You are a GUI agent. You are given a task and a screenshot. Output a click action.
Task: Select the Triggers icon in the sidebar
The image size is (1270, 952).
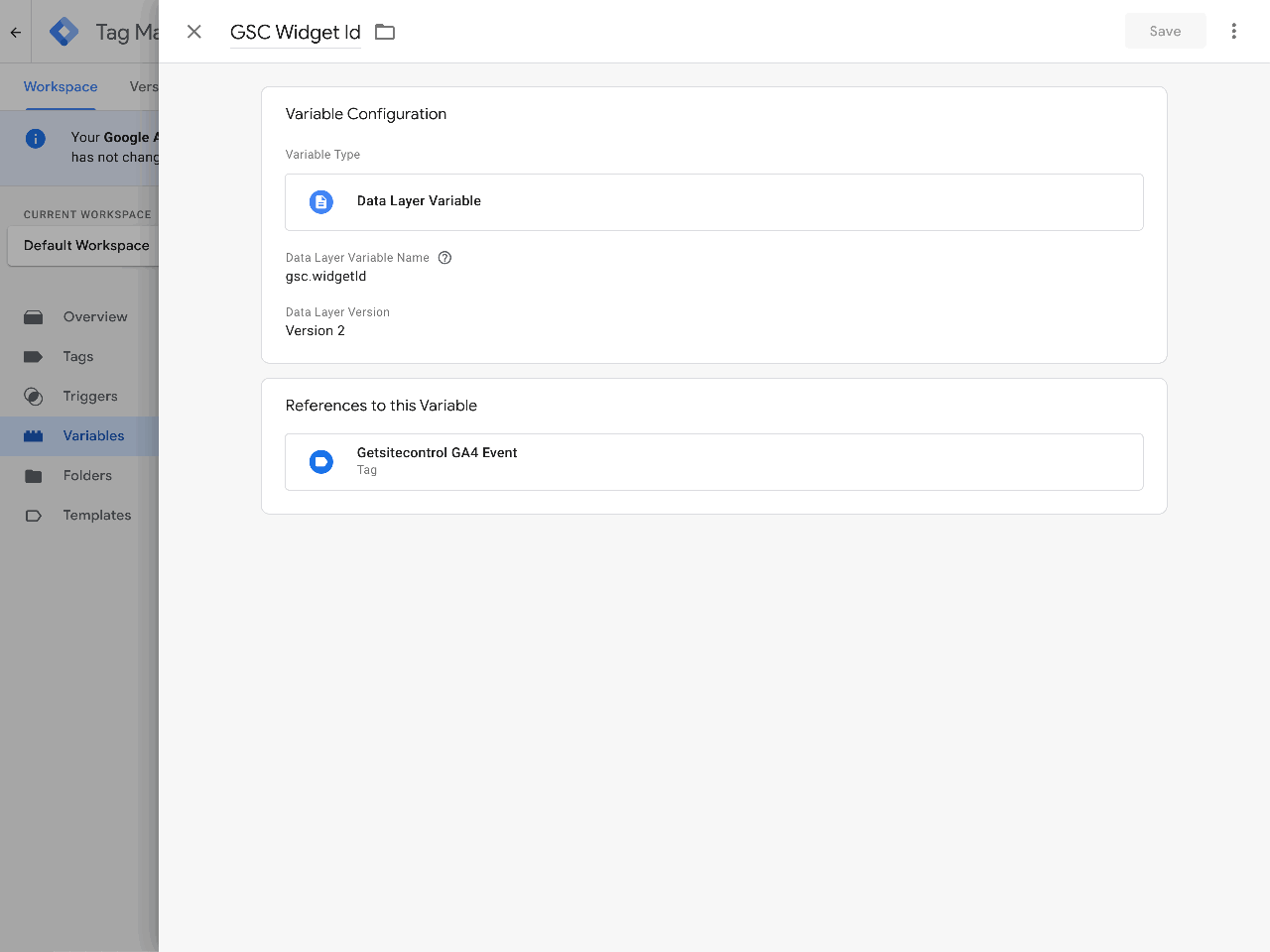pos(34,396)
